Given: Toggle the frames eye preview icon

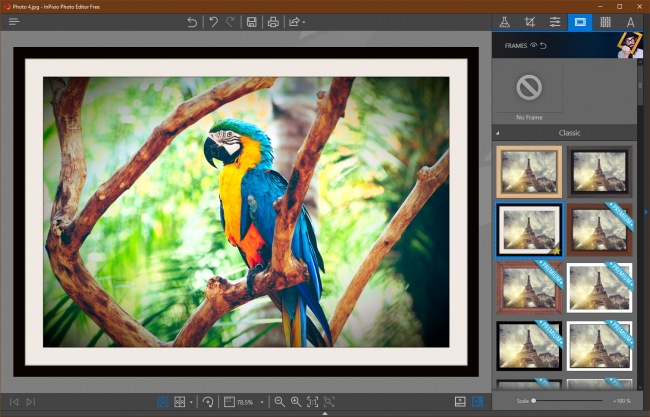Looking at the screenshot, I should pyautogui.click(x=534, y=45).
